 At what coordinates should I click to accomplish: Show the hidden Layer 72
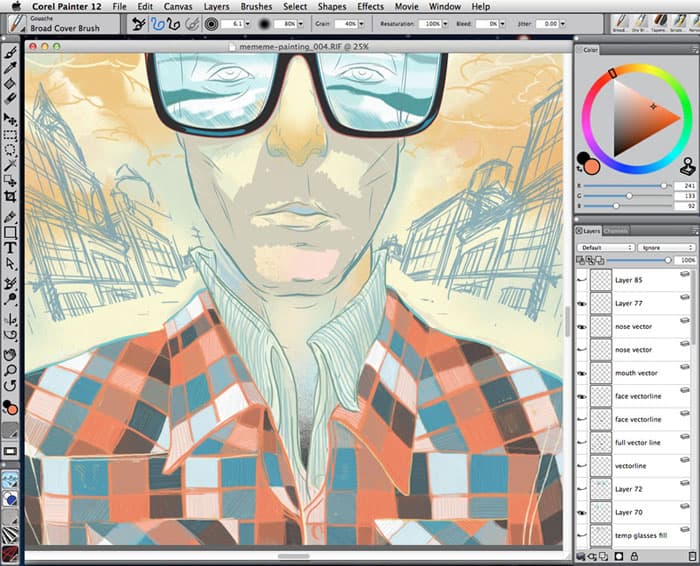(x=581, y=489)
